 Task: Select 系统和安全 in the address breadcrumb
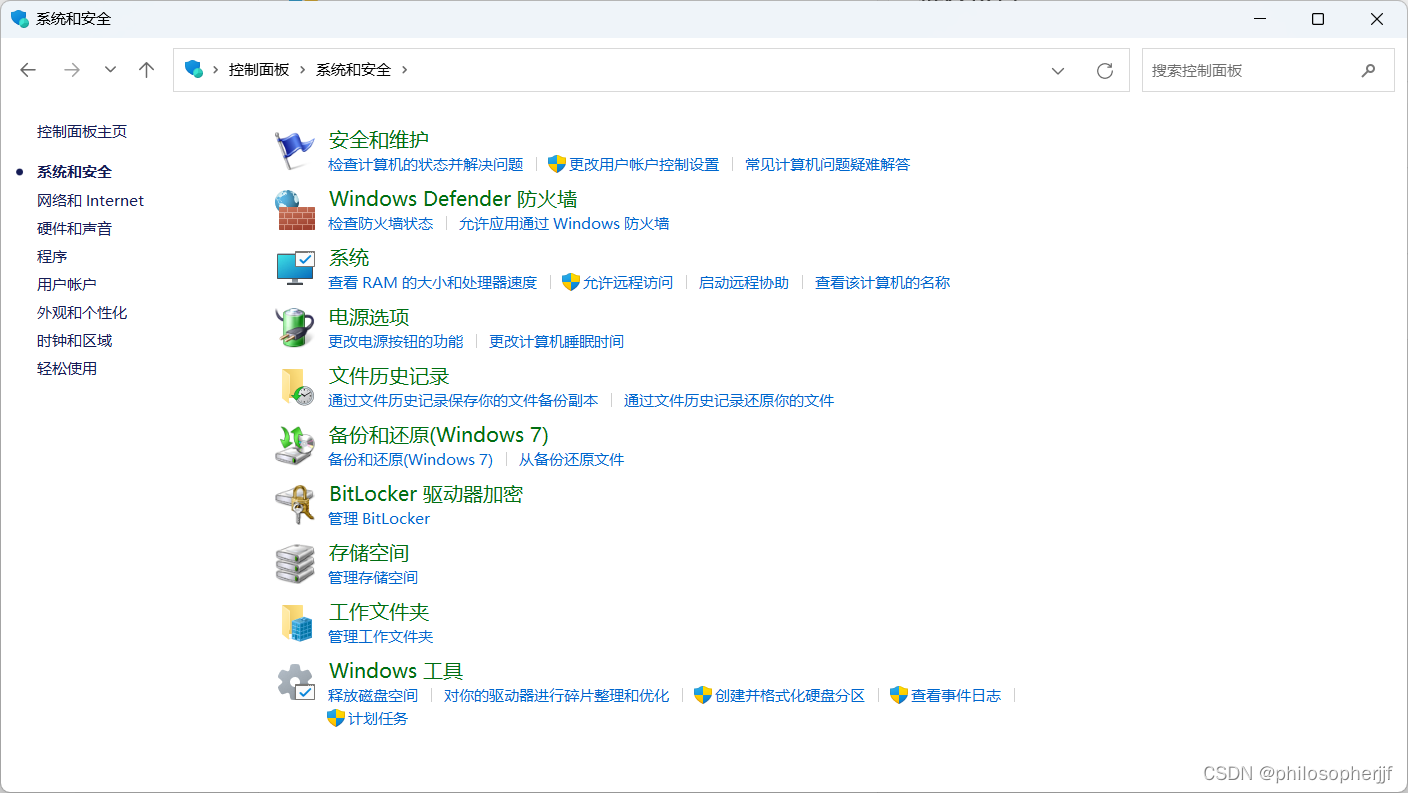[x=353, y=70]
